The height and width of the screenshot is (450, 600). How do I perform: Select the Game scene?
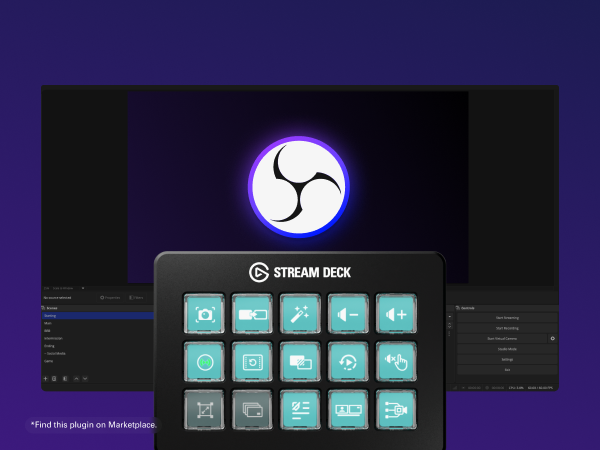[98, 361]
